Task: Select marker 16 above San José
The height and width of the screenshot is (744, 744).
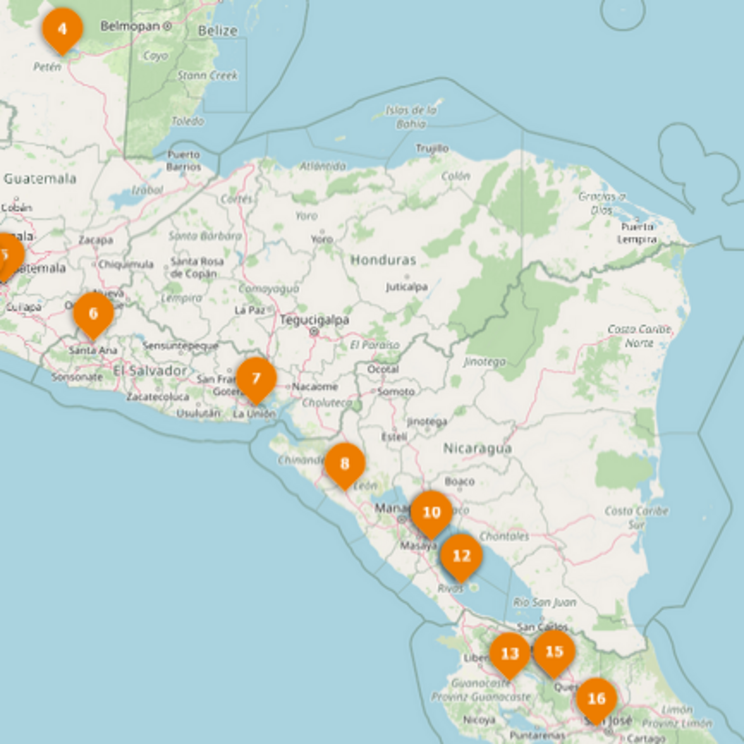Action: point(596,701)
